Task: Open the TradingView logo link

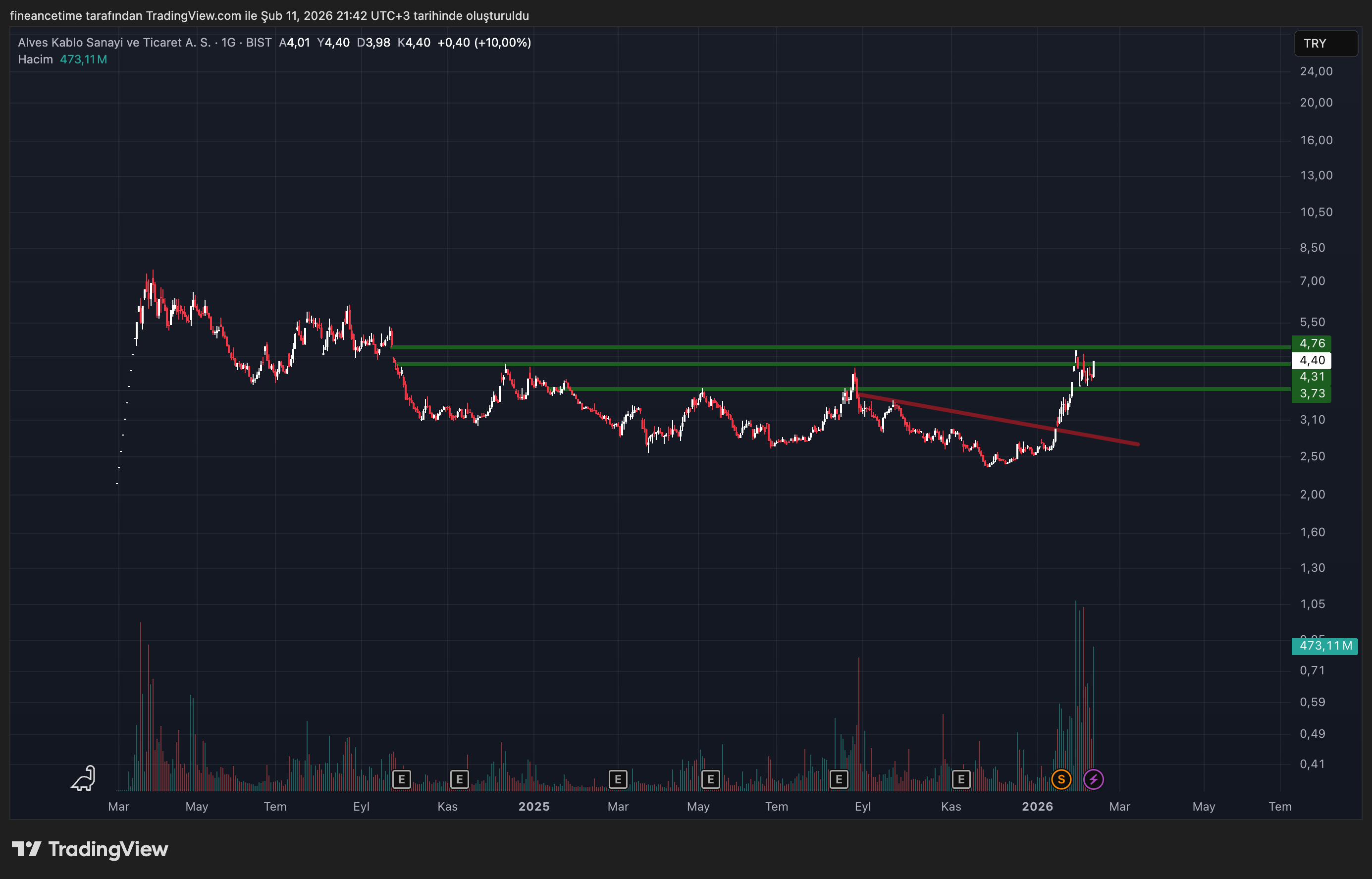Action: pyautogui.click(x=90, y=849)
